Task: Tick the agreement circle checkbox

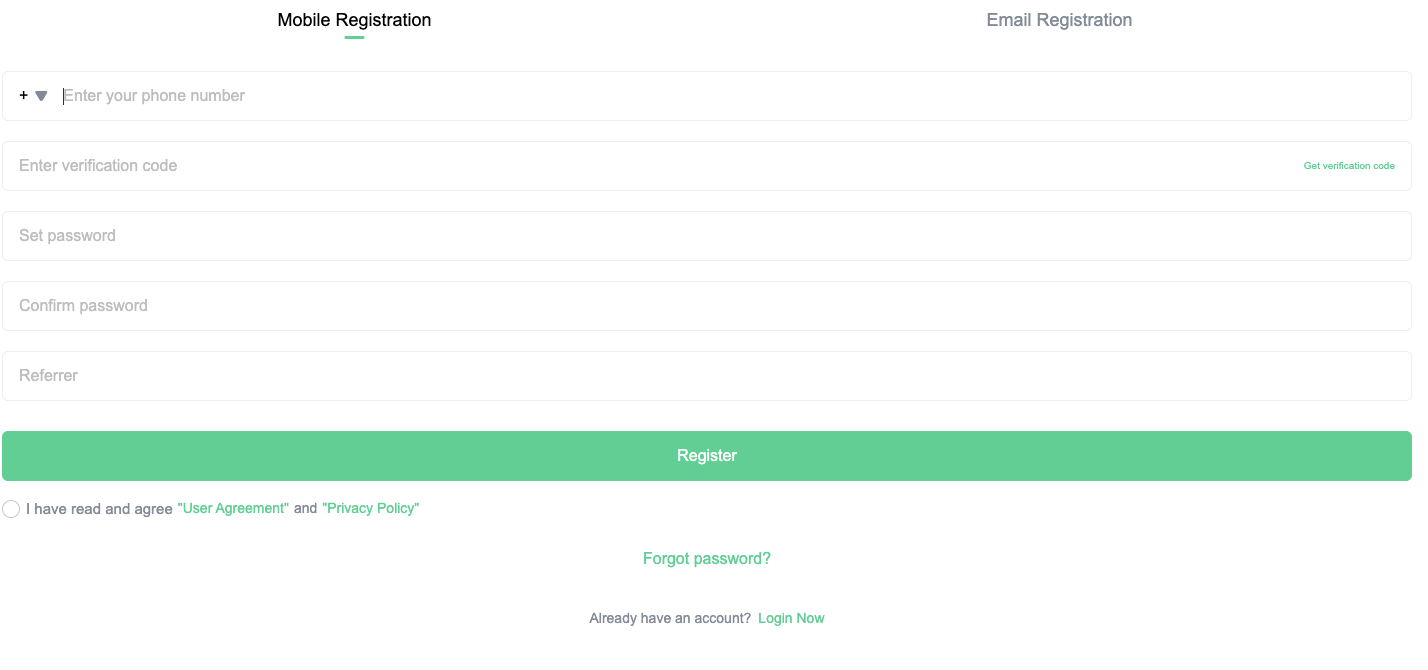Action: [11, 509]
